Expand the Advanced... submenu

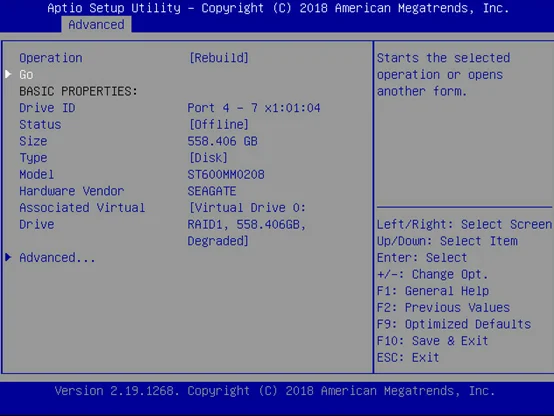[57, 258]
